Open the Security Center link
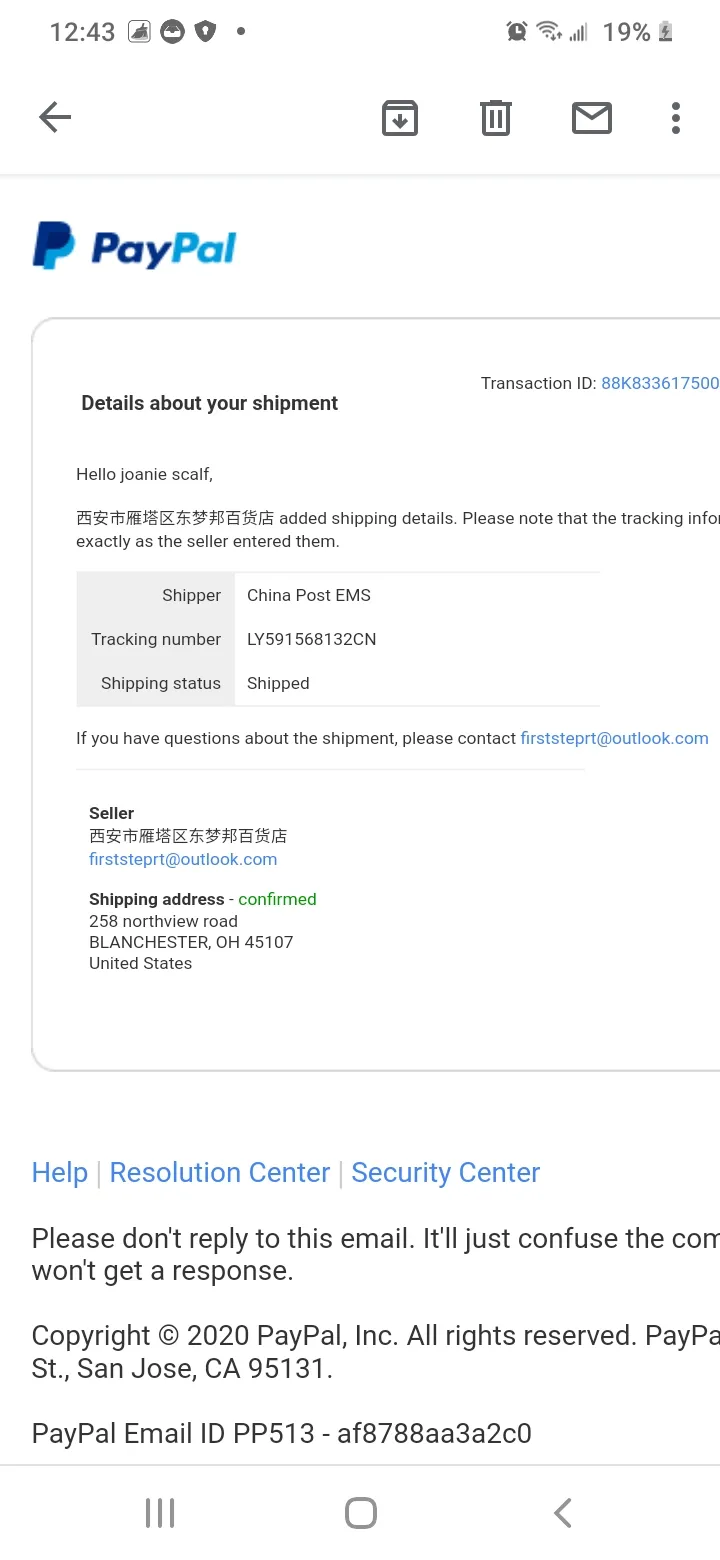The image size is (720, 1560). [446, 1172]
